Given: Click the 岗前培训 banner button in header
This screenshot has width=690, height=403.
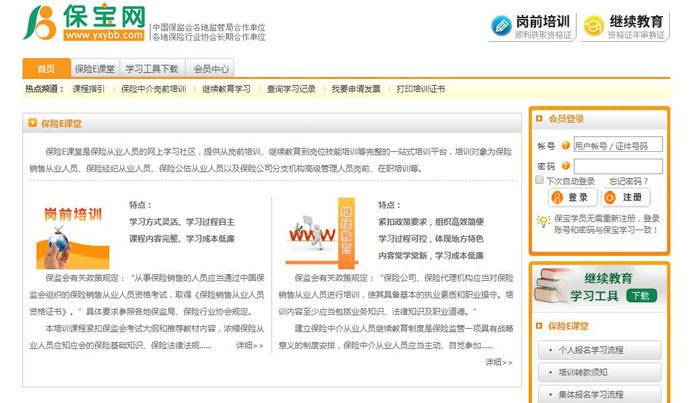Looking at the screenshot, I should (532, 26).
